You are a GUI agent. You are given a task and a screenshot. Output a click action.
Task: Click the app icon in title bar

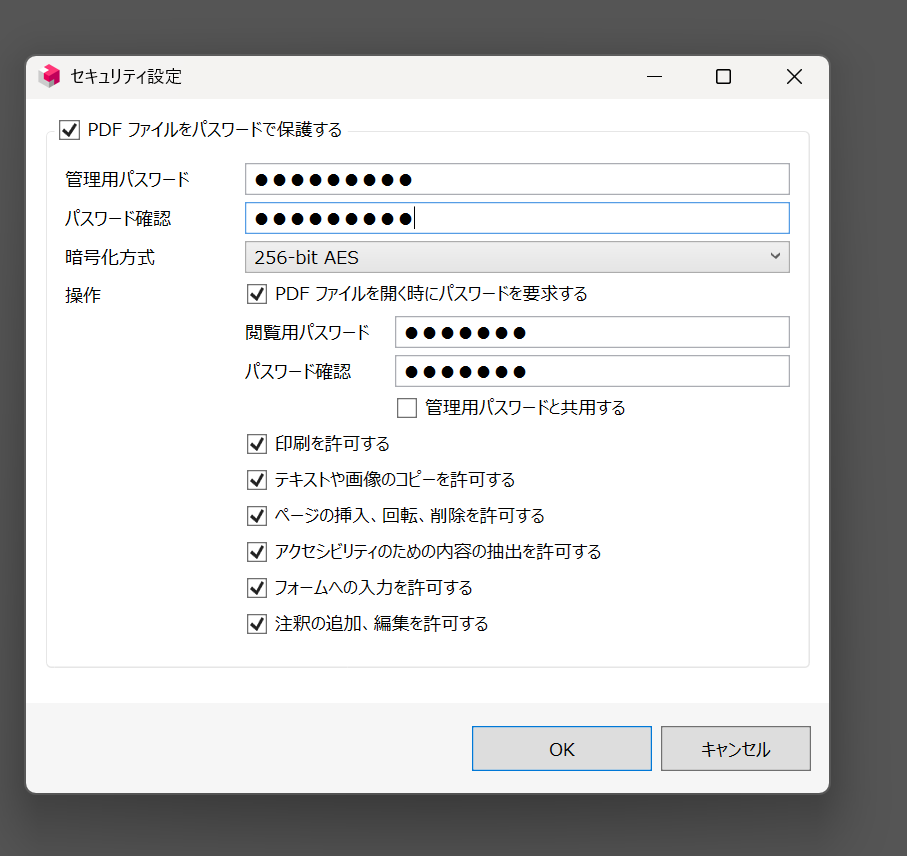point(49,77)
